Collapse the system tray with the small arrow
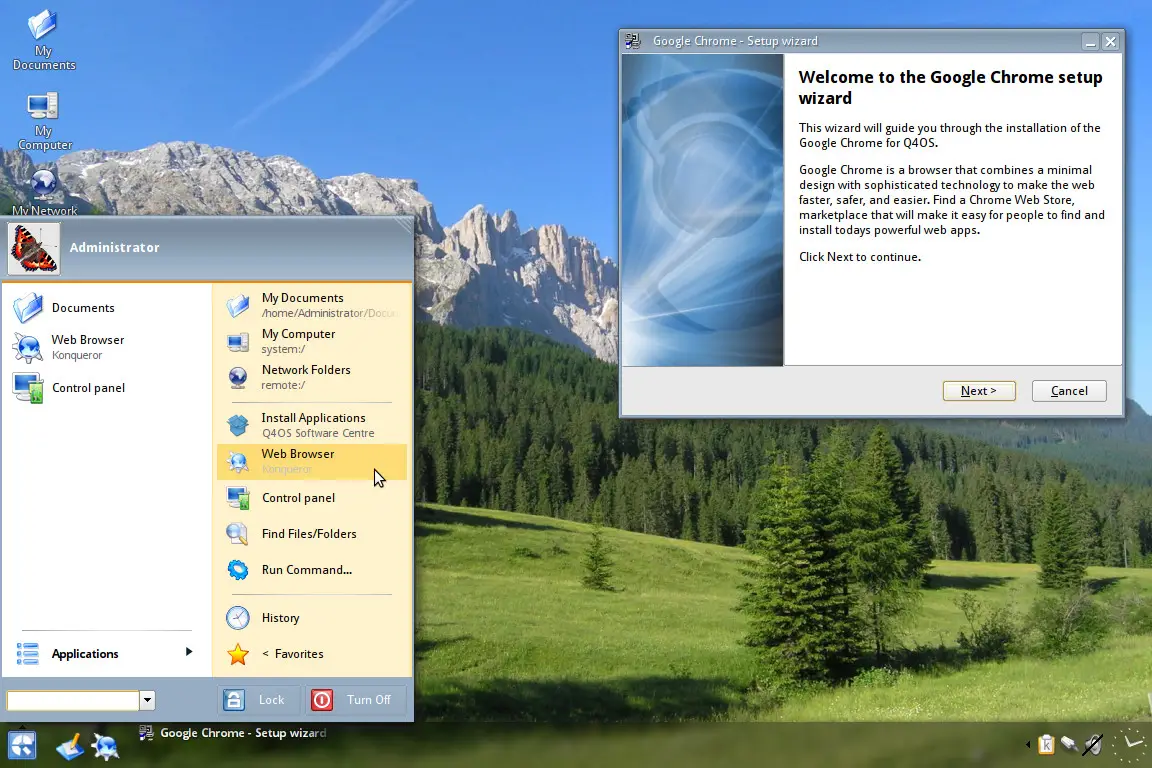The width and height of the screenshot is (1152, 768). point(1028,744)
